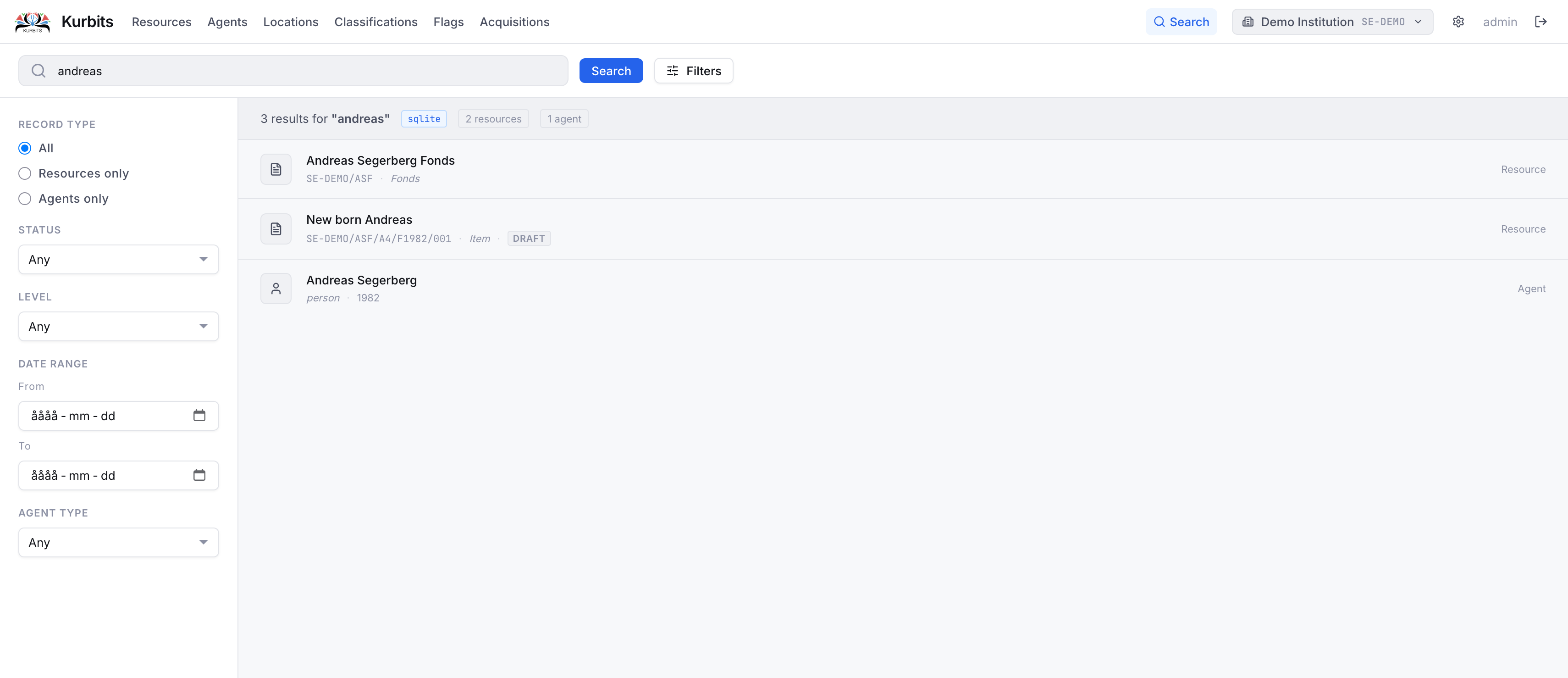This screenshot has height=678, width=1568.
Task: Go to the Resources menu
Action: [161, 22]
